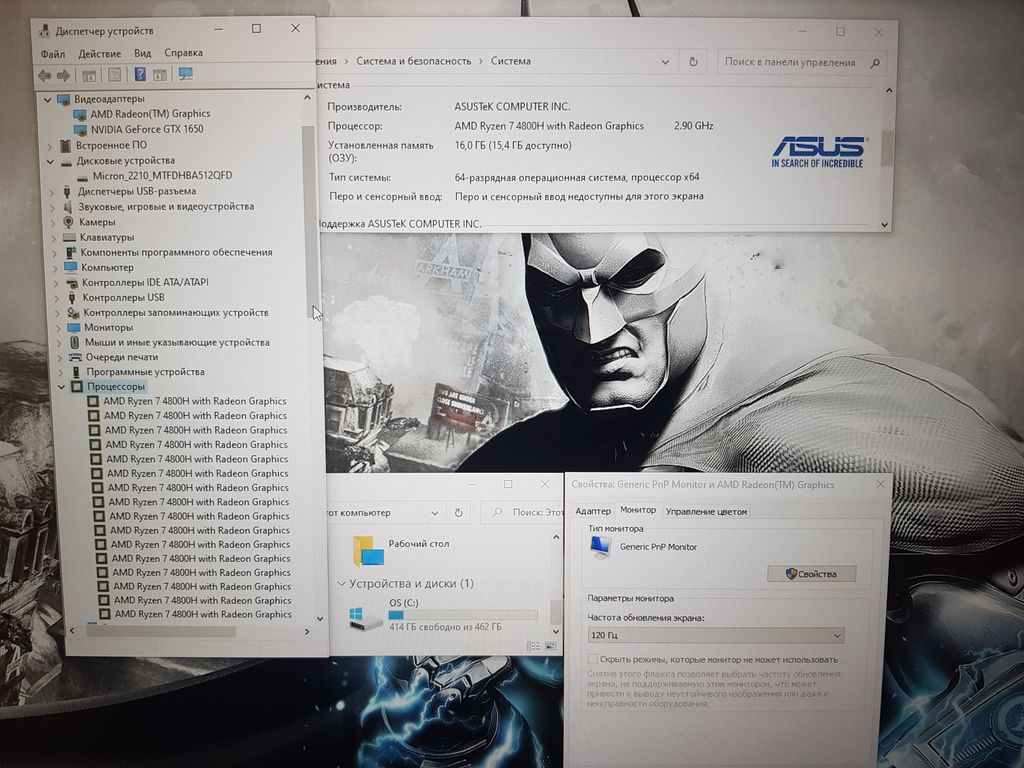Open the Вид menu
The image size is (1024, 768).
click(142, 54)
